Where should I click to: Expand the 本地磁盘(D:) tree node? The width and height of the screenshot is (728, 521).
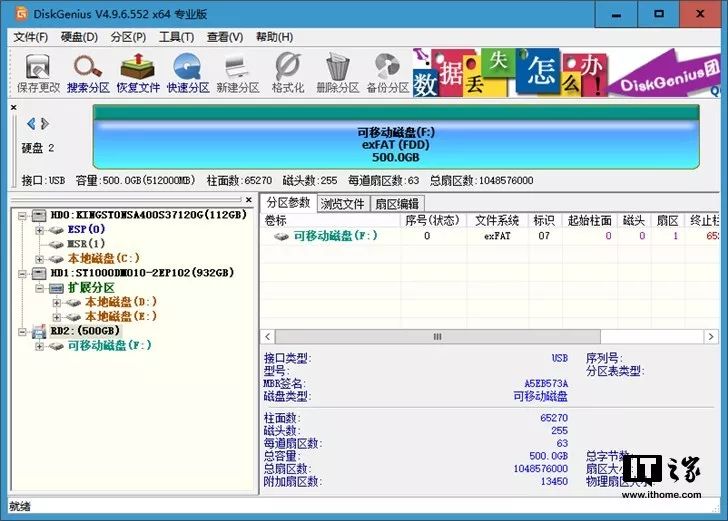tap(57, 302)
